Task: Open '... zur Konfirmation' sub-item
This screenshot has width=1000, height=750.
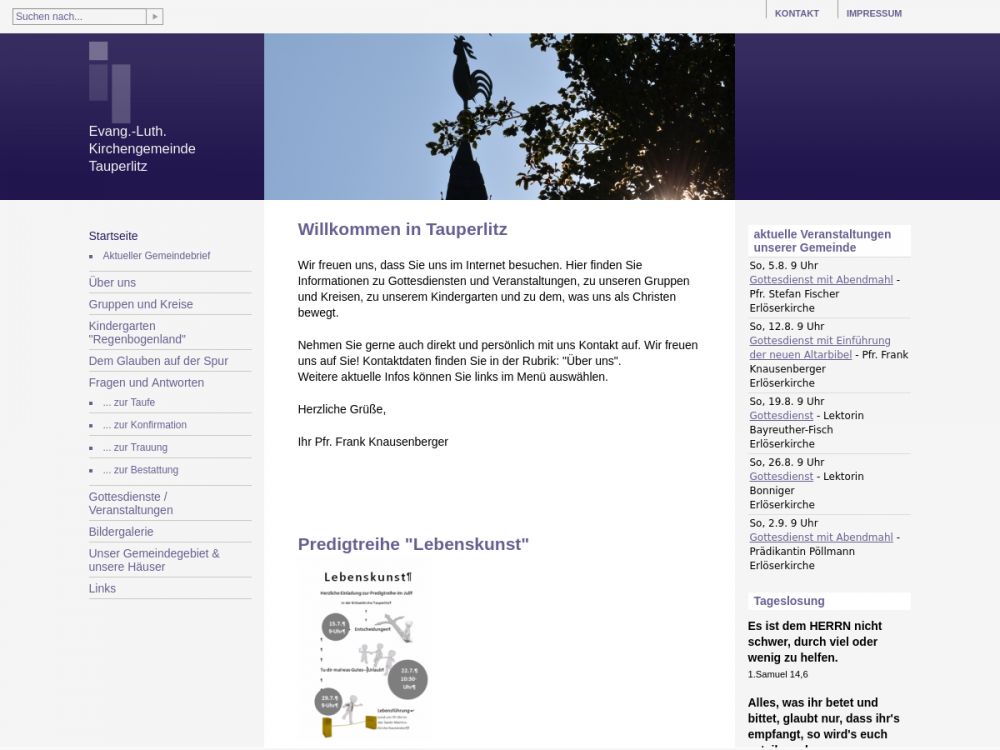Action: tap(144, 425)
